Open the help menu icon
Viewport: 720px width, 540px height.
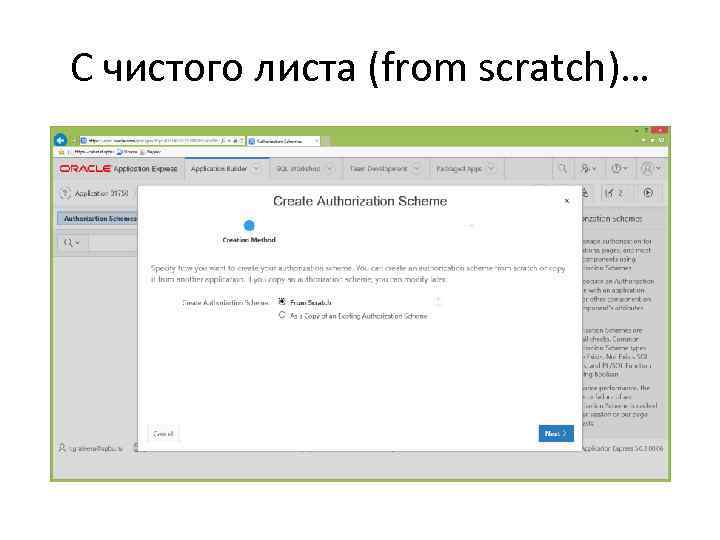619,169
